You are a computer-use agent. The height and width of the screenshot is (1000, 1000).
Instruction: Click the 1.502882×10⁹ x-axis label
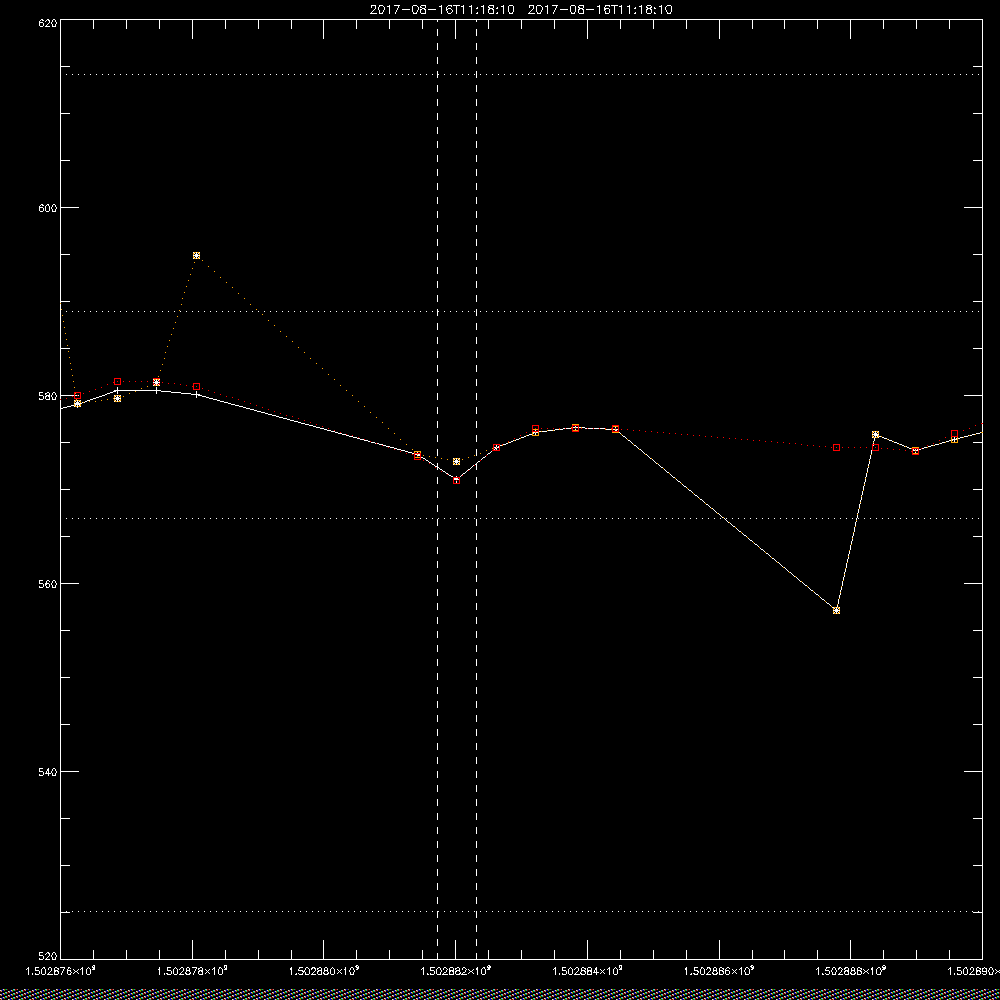pos(455,971)
